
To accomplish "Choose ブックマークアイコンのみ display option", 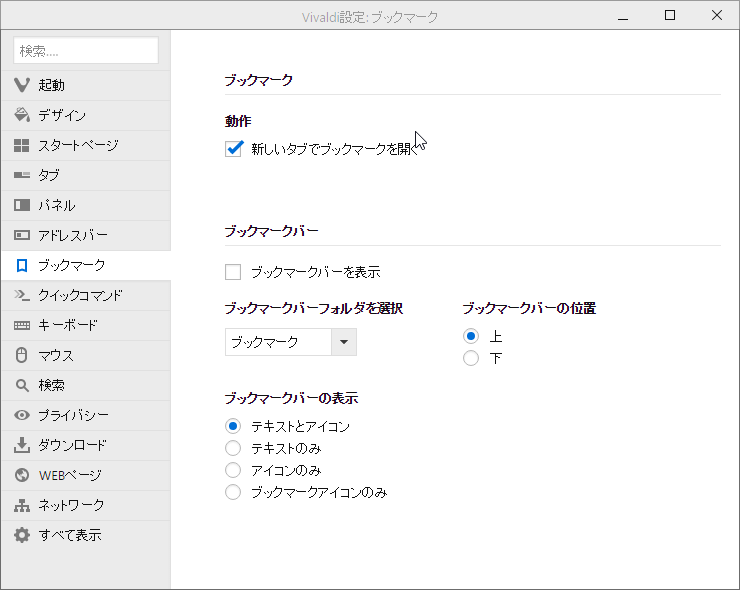I will point(233,492).
